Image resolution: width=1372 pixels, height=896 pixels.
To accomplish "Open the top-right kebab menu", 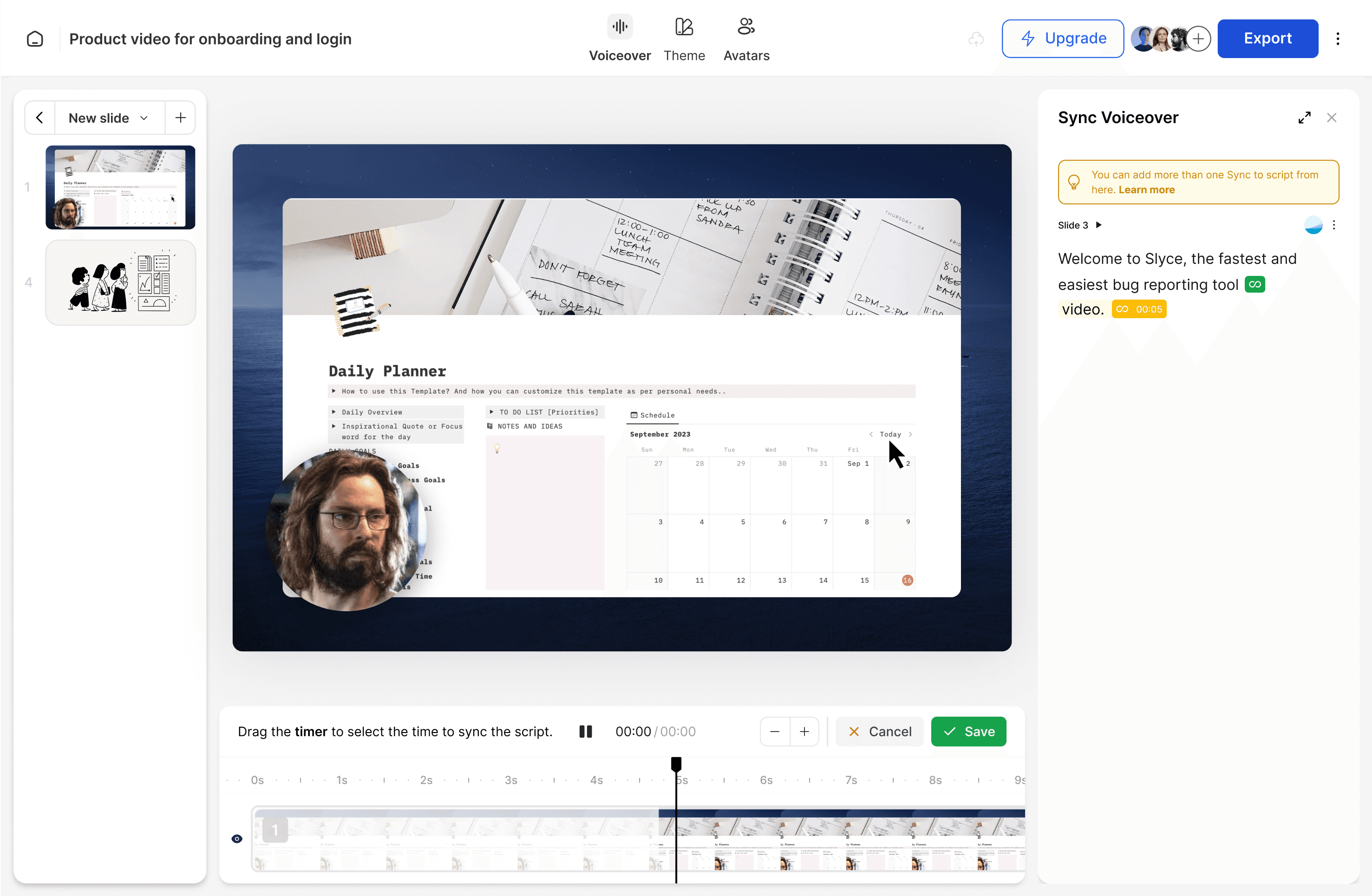I will [x=1338, y=39].
